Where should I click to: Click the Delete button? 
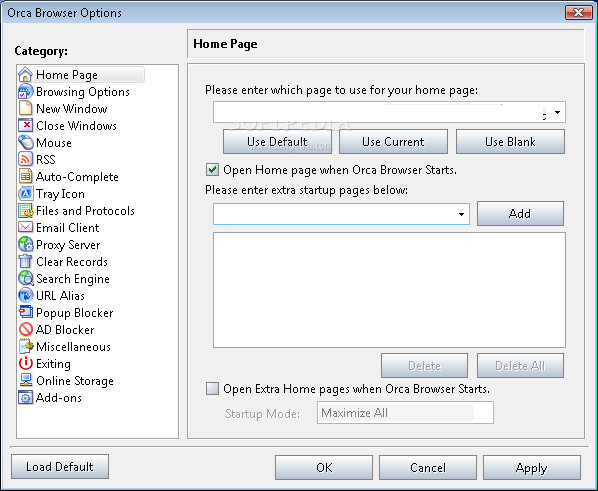coord(424,365)
